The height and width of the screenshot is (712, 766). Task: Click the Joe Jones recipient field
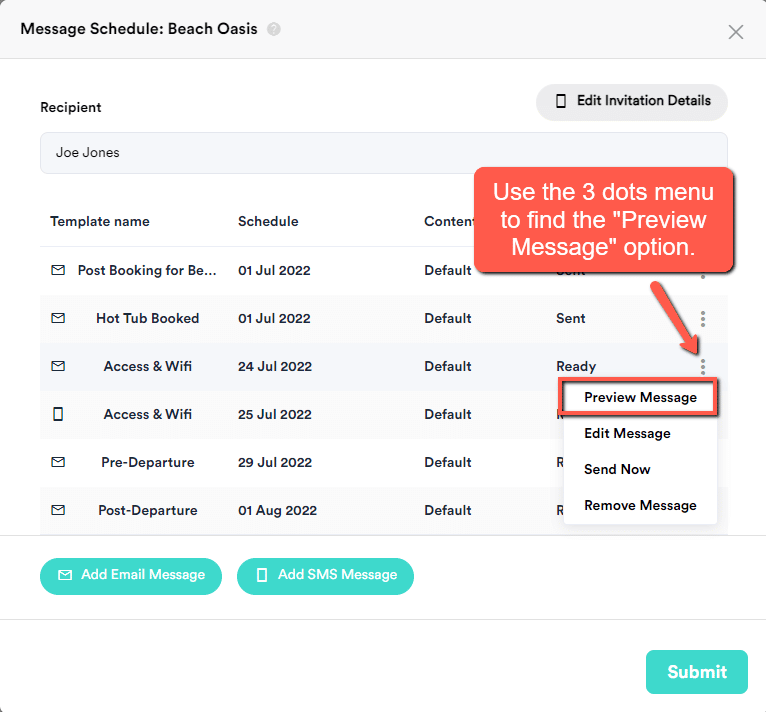pos(383,152)
